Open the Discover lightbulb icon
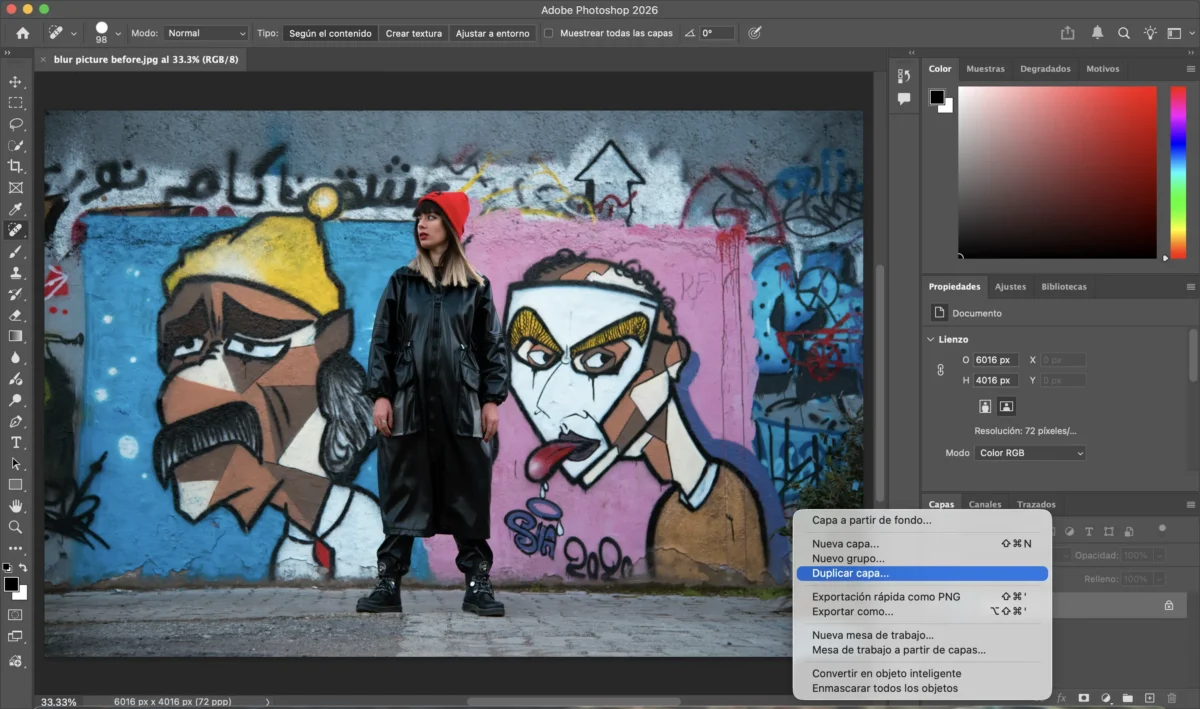1200x709 pixels. click(x=1150, y=33)
